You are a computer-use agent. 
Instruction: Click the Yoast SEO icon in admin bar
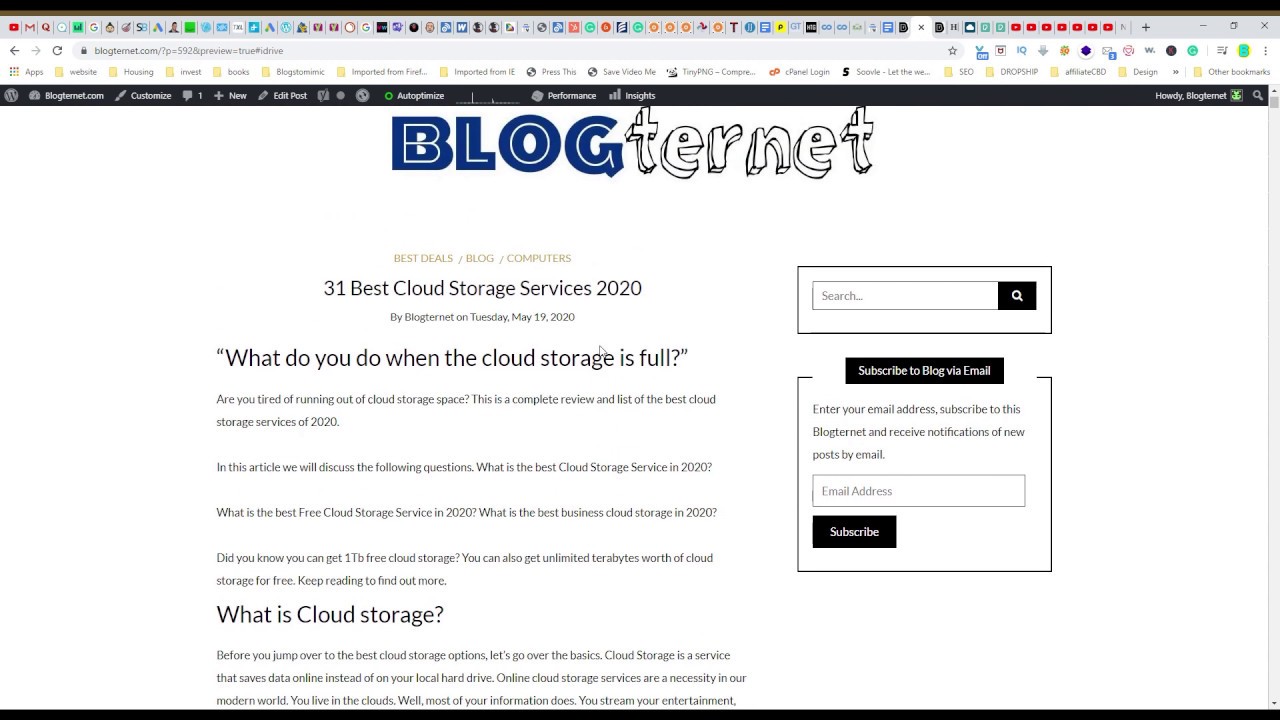click(323, 96)
